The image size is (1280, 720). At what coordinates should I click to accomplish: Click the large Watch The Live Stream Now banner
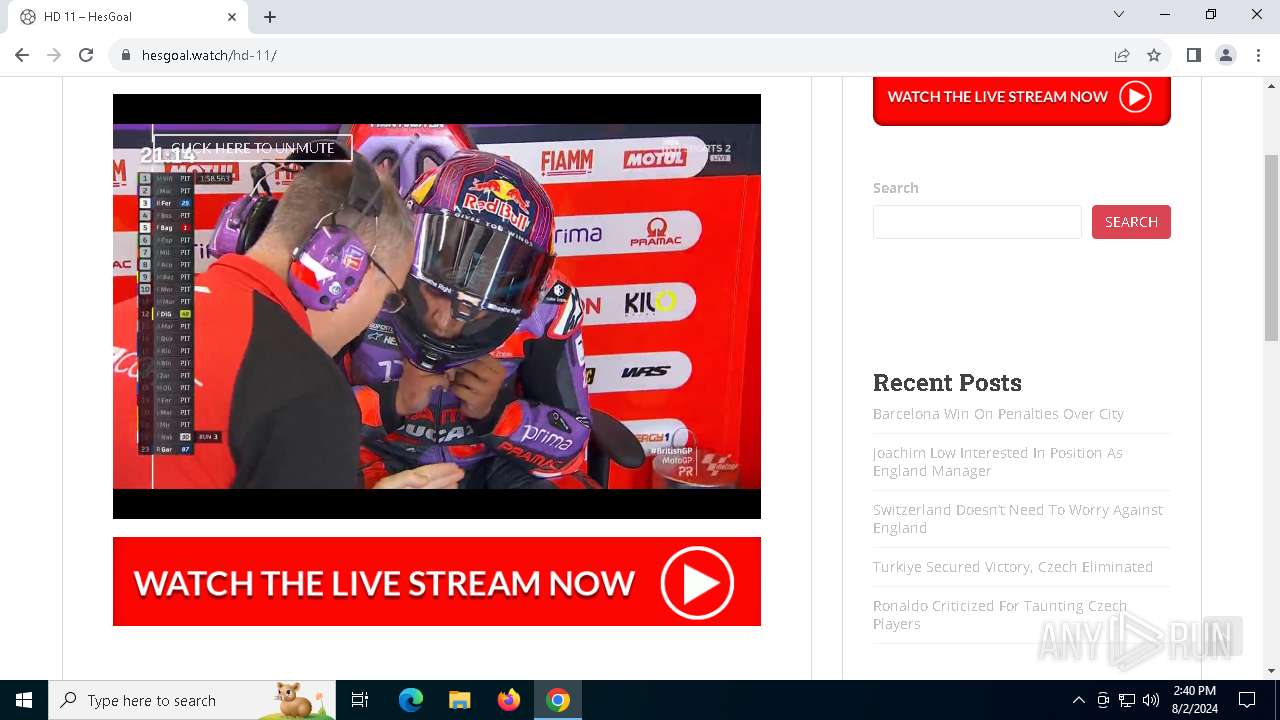click(x=437, y=582)
